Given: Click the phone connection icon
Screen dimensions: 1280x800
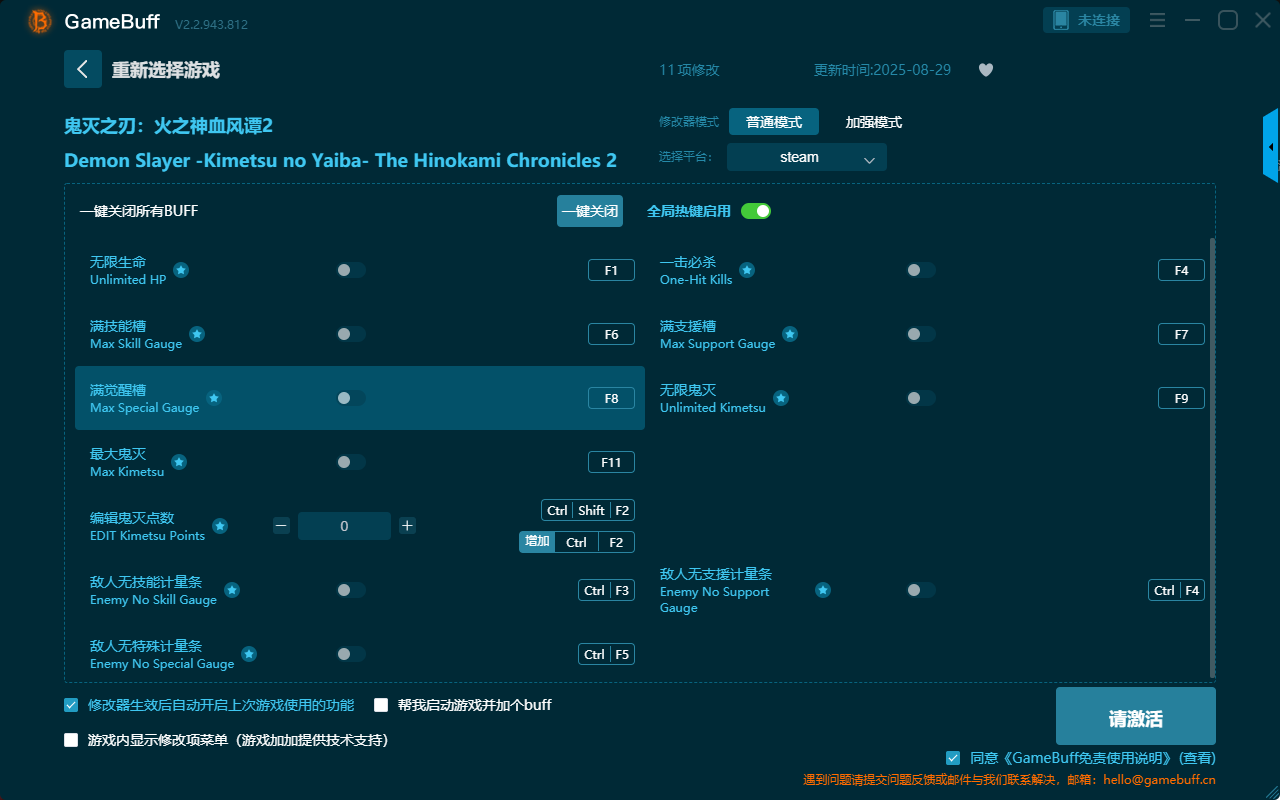Looking at the screenshot, I should click(1061, 20).
